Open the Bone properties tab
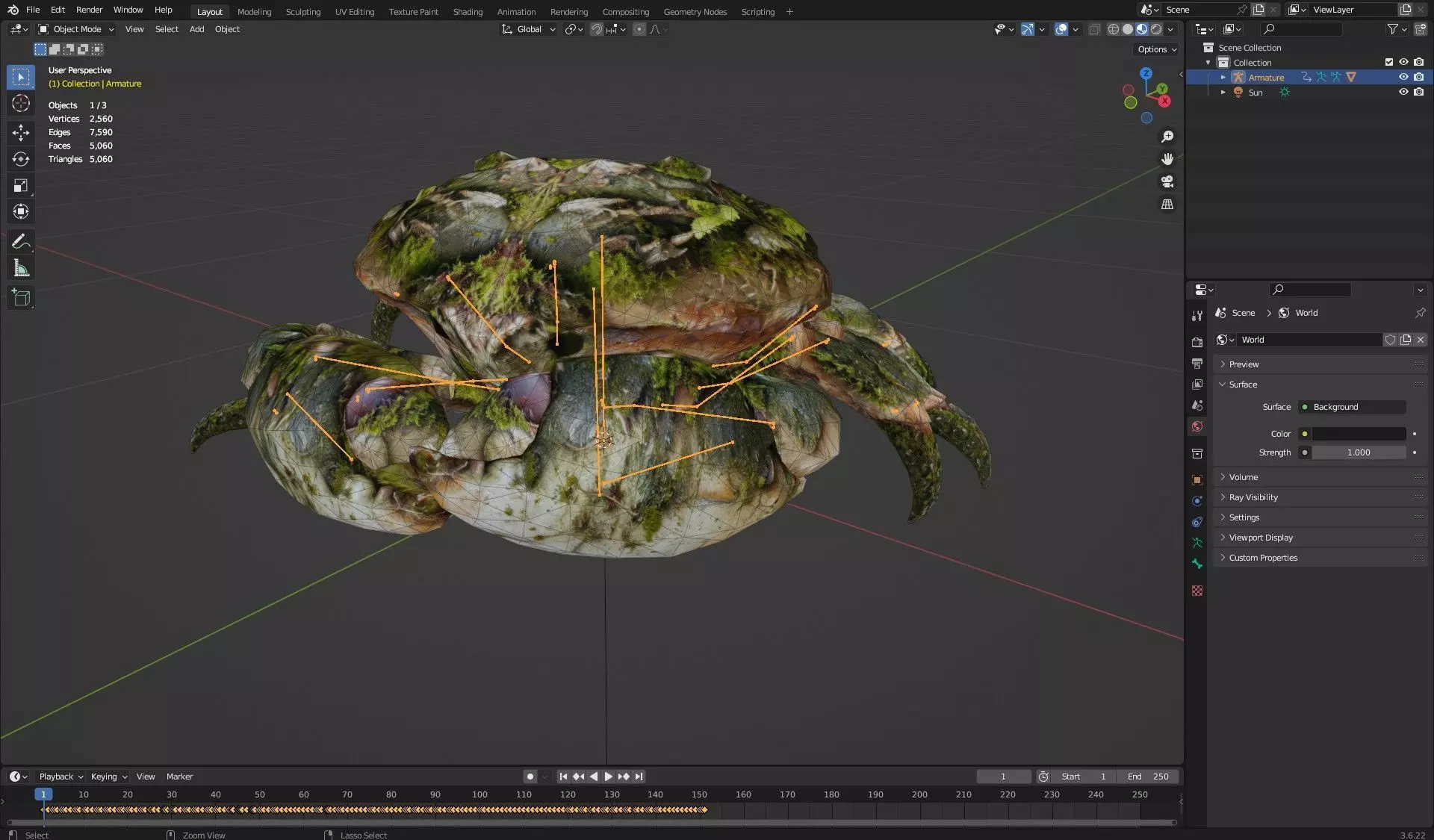Image resolution: width=1434 pixels, height=840 pixels. point(1197,564)
